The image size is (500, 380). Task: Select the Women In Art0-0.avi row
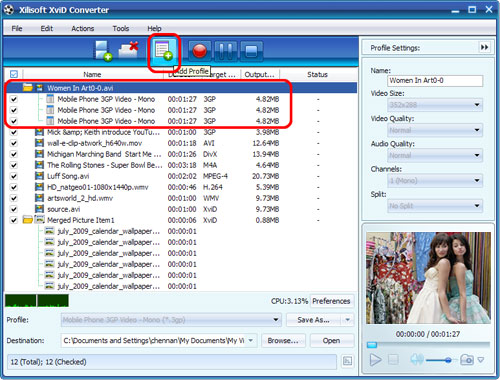click(180, 88)
